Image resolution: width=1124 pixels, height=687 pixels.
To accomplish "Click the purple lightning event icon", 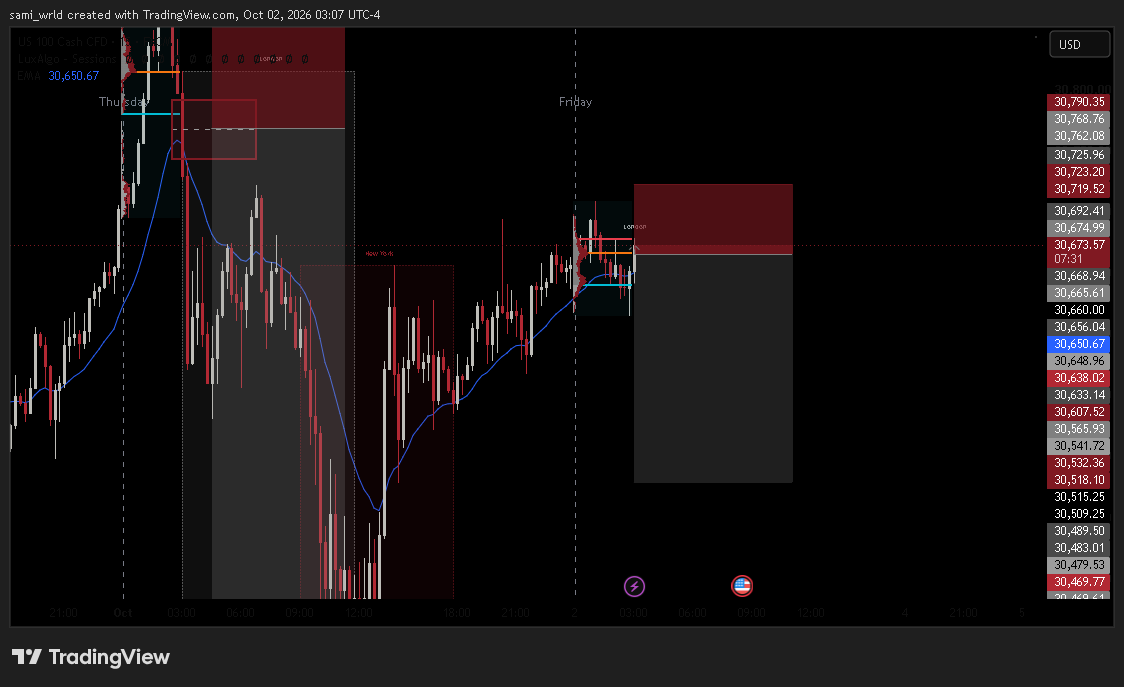I will [634, 587].
